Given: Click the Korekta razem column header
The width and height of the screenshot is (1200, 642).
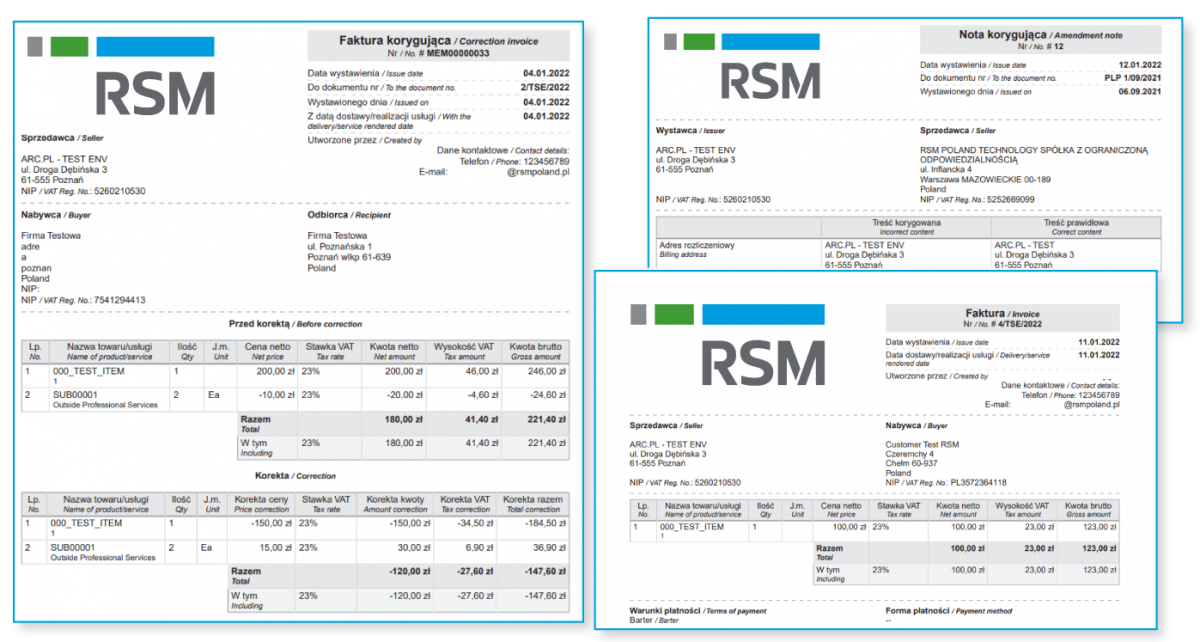Looking at the screenshot, I should point(533,503).
